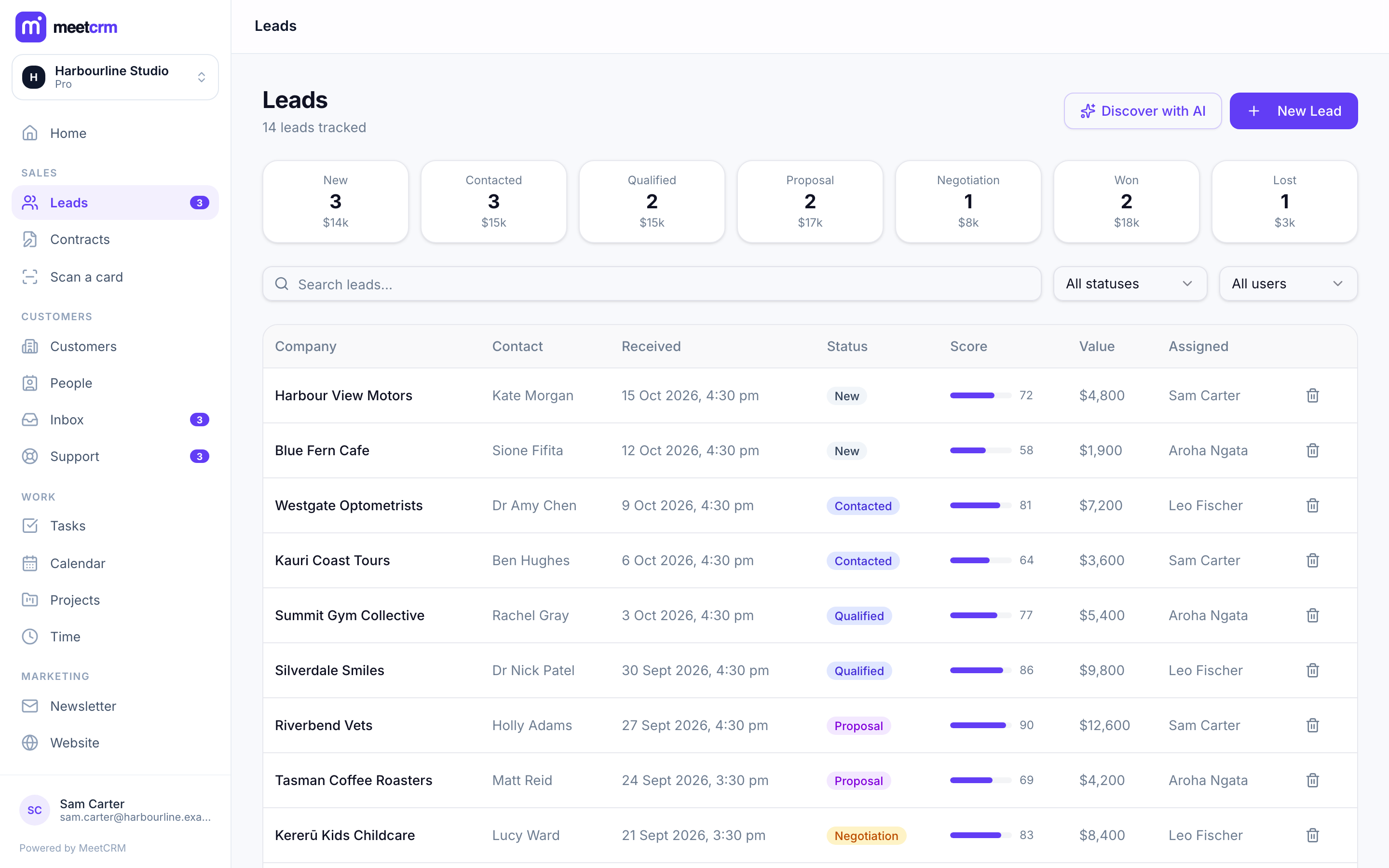This screenshot has height=868, width=1389.
Task: Click the search magnifier icon
Action: pyautogui.click(x=282, y=284)
